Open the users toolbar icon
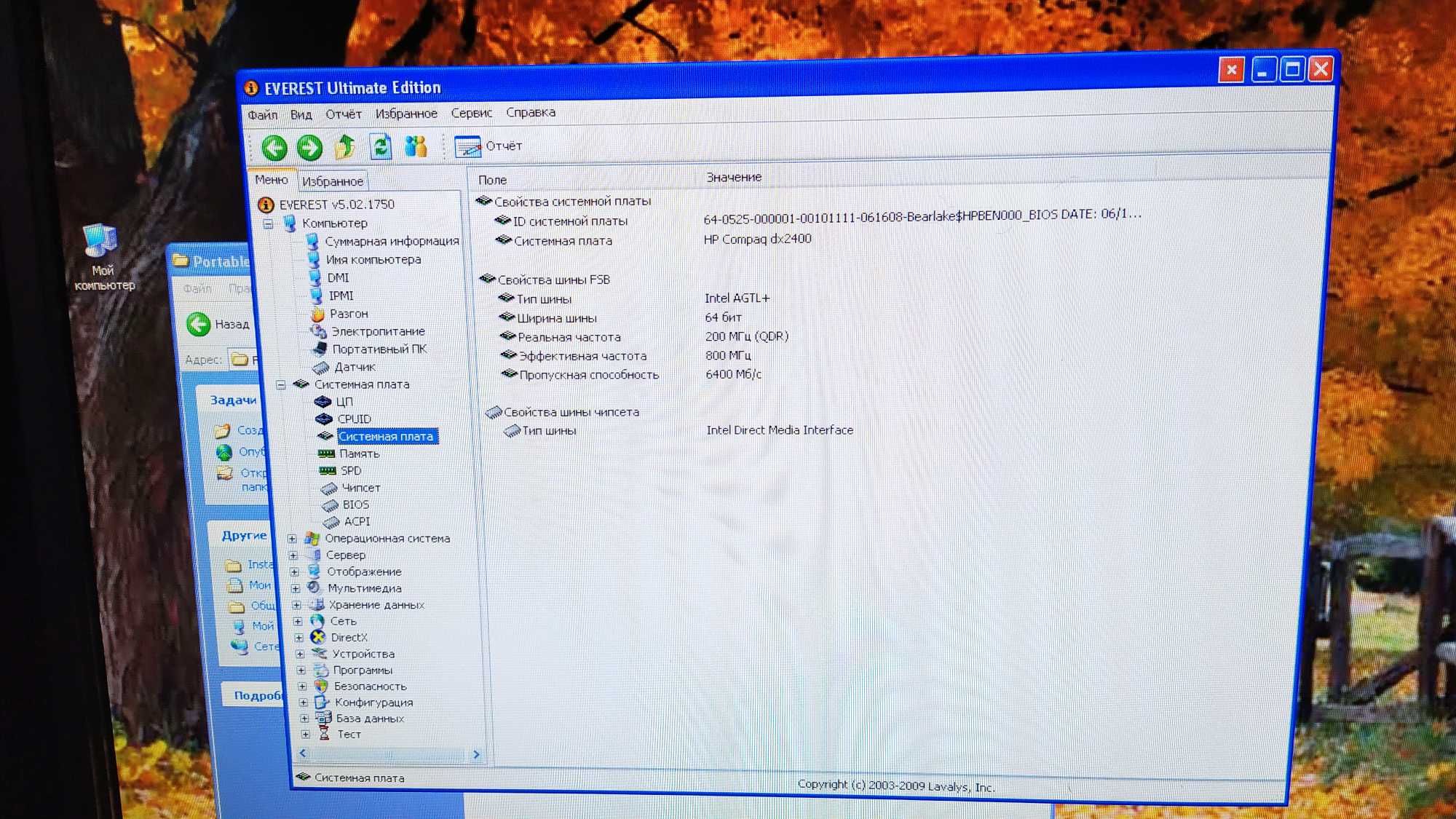The image size is (1456, 819). [x=416, y=146]
